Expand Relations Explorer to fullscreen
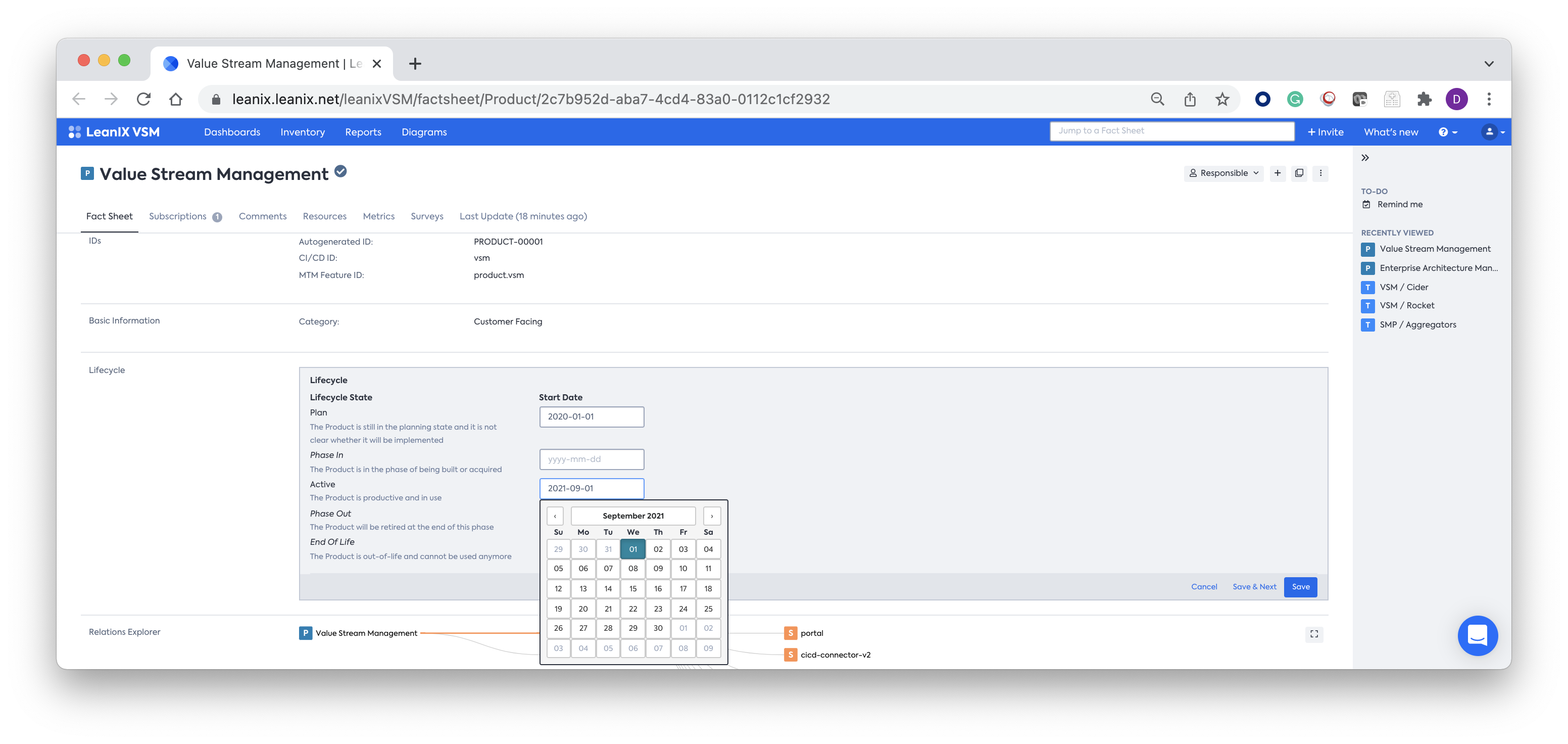This screenshot has width=1568, height=744. coord(1314,634)
